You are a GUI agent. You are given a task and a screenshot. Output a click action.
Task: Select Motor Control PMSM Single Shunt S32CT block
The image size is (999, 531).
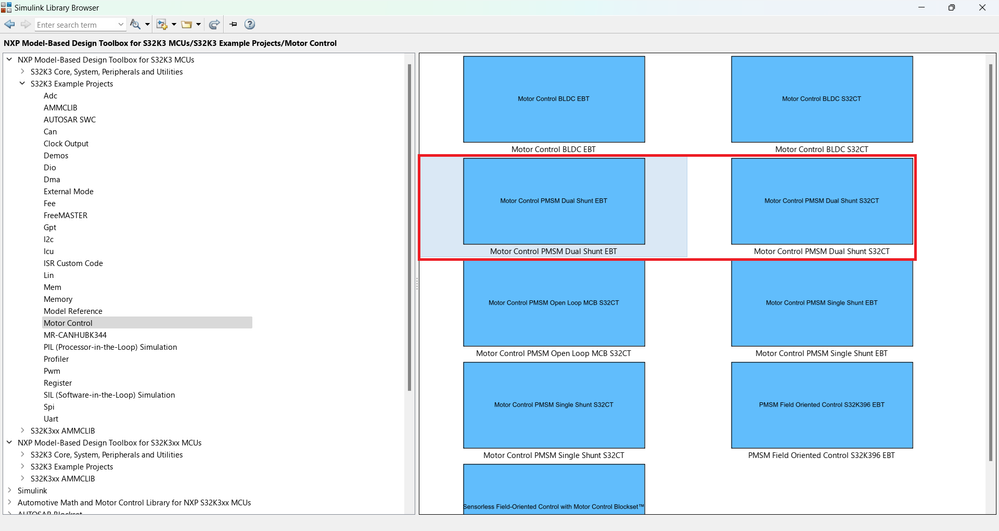pos(554,405)
